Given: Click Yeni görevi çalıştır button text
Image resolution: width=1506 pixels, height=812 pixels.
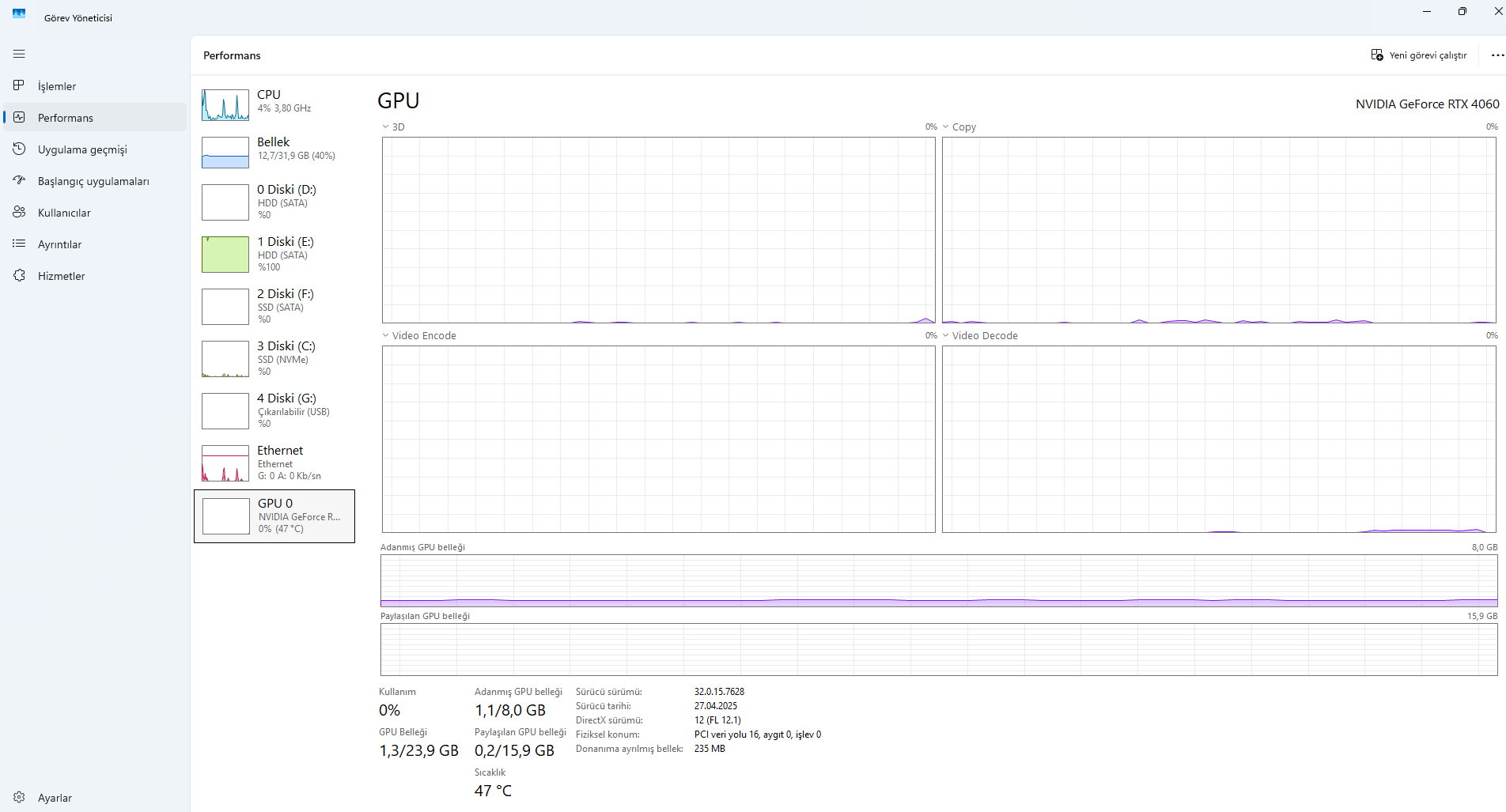Looking at the screenshot, I should tap(1428, 55).
